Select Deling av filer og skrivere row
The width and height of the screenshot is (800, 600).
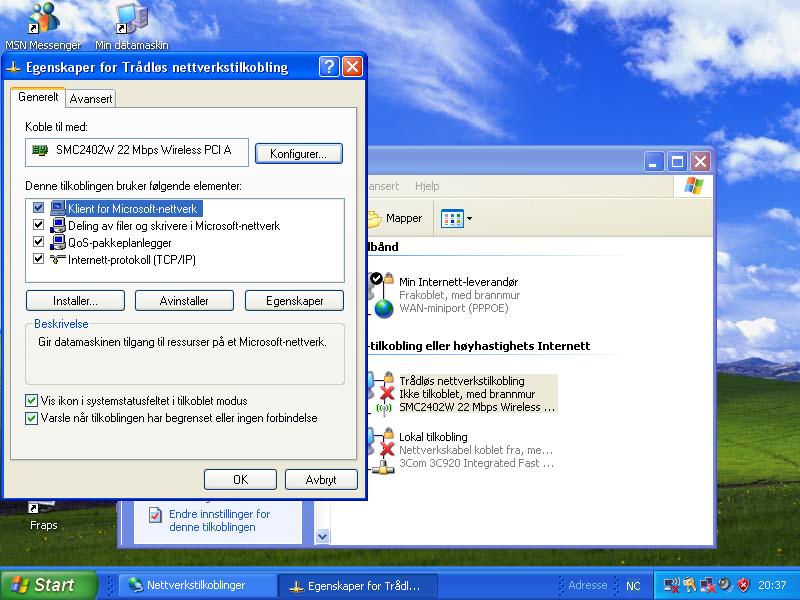point(173,226)
